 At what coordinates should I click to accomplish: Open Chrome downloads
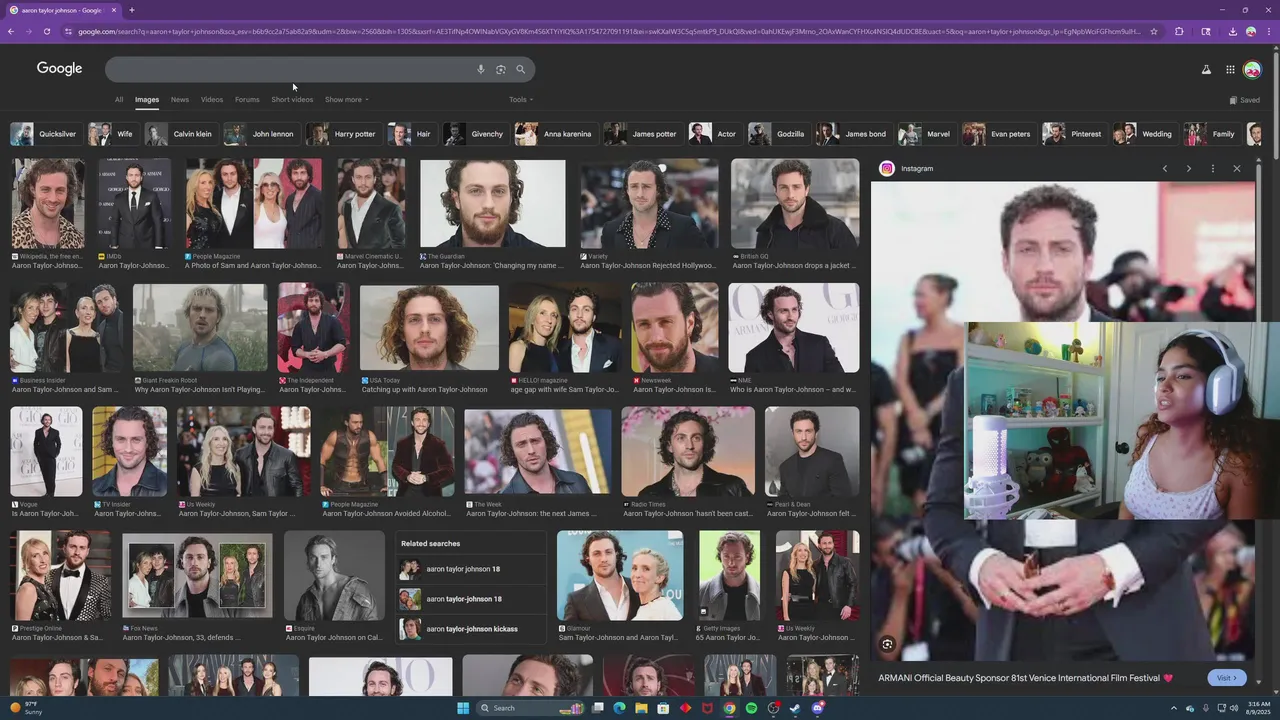[x=1233, y=31]
